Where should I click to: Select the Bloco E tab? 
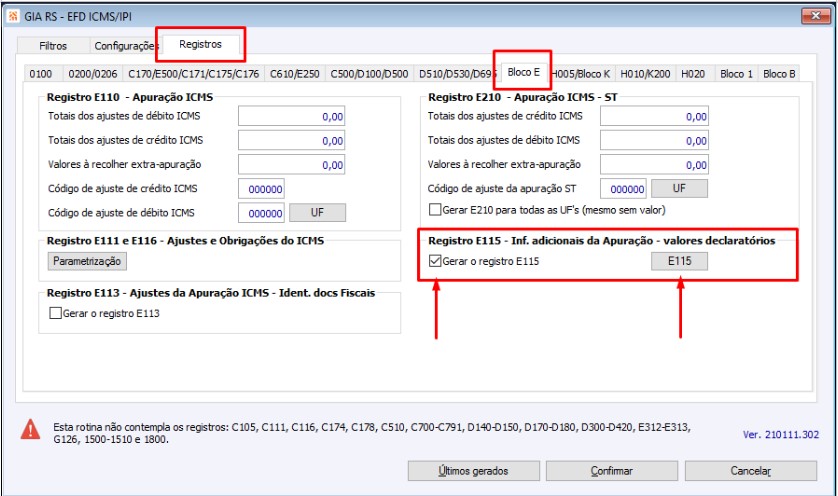point(524,72)
